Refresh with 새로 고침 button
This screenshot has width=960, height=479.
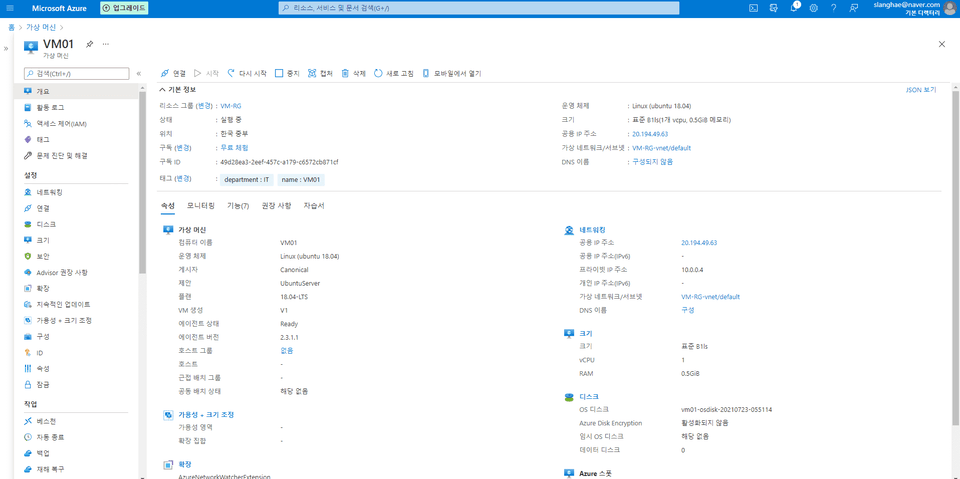click(393, 73)
